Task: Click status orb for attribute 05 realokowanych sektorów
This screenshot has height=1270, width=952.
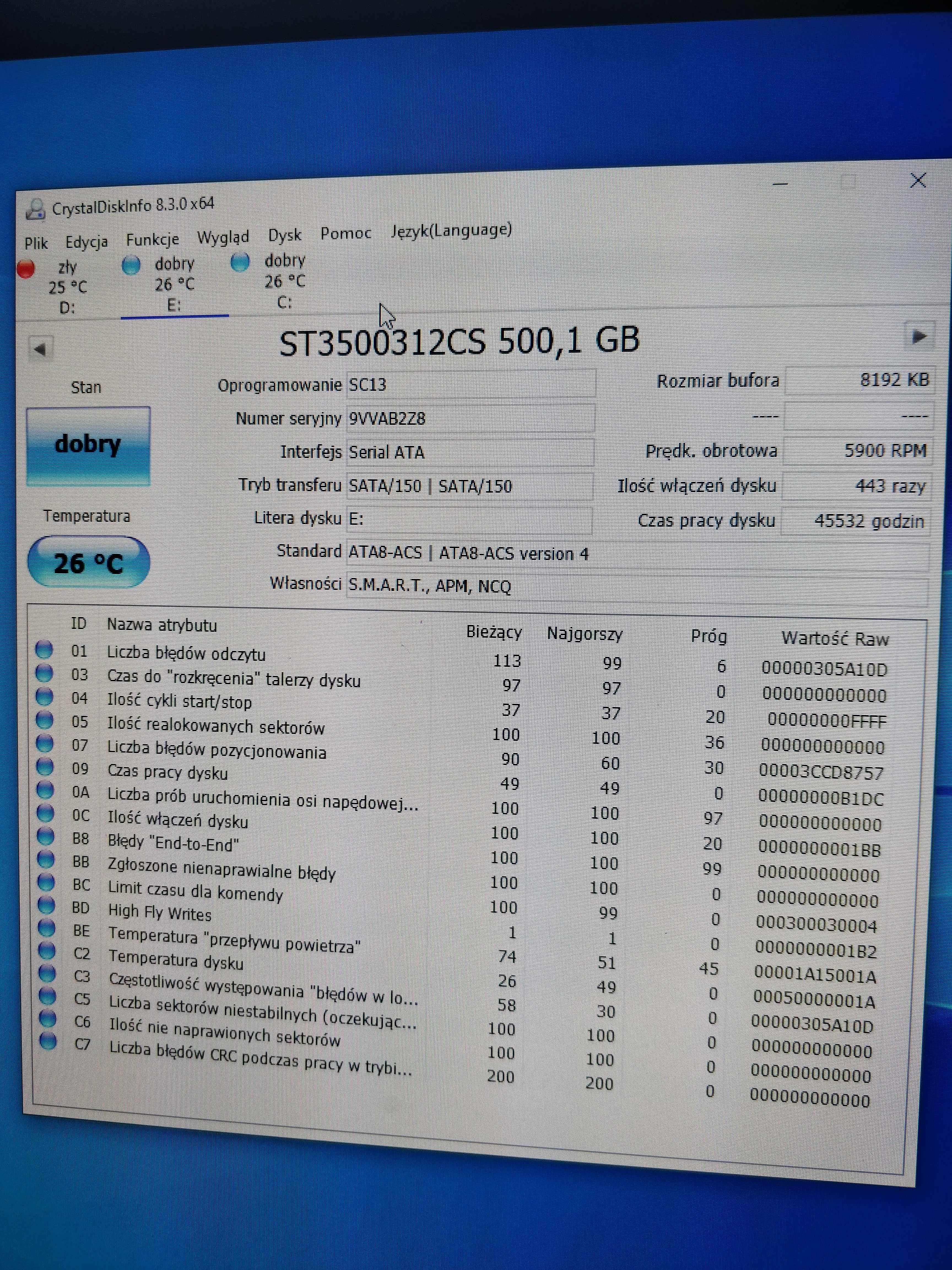Action: (x=45, y=720)
